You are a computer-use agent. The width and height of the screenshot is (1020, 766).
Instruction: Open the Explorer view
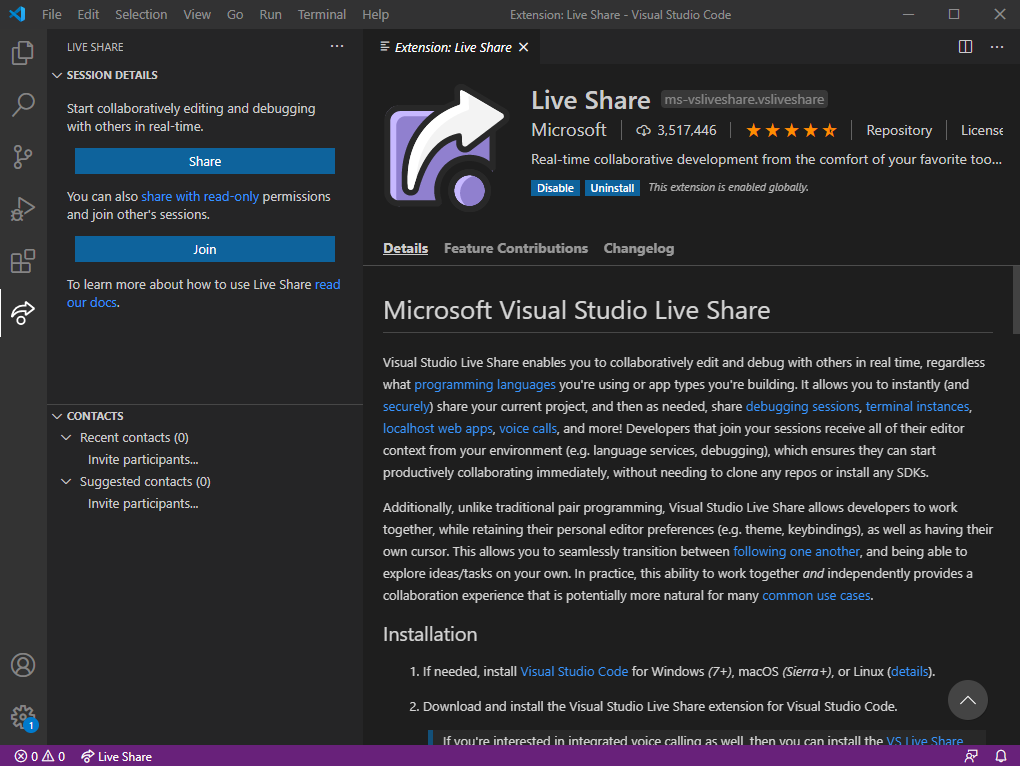22,53
